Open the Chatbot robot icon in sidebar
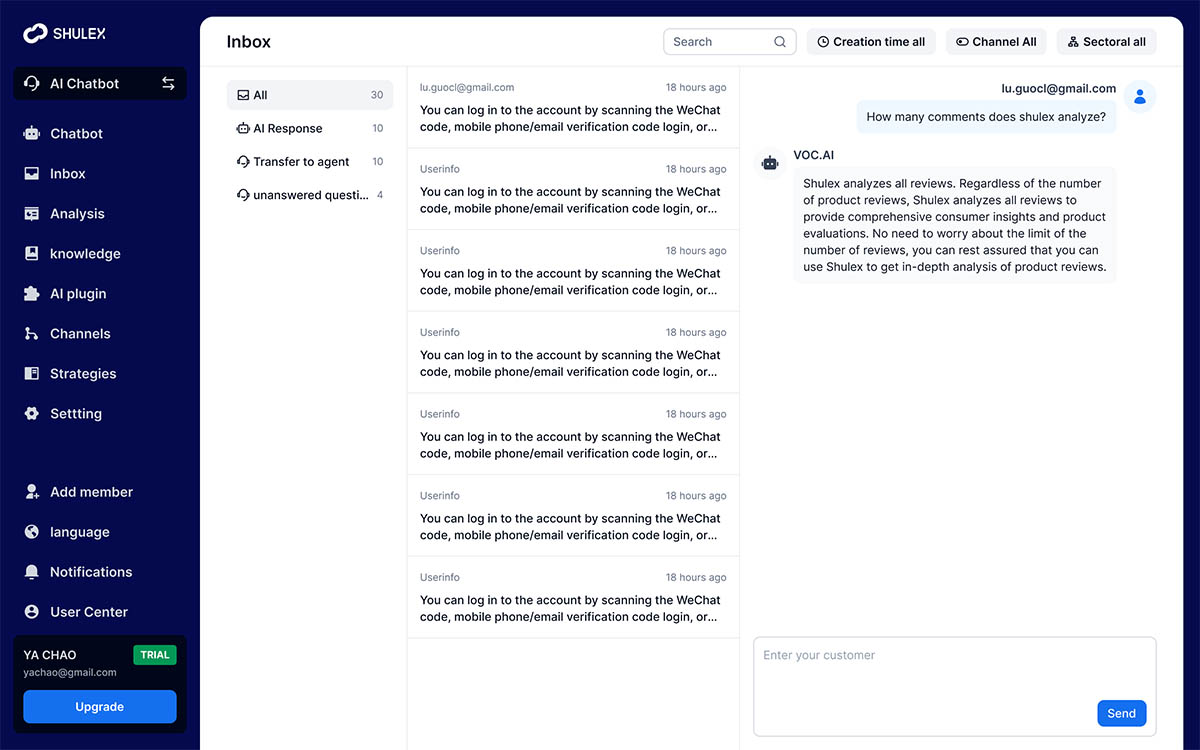 click(32, 134)
